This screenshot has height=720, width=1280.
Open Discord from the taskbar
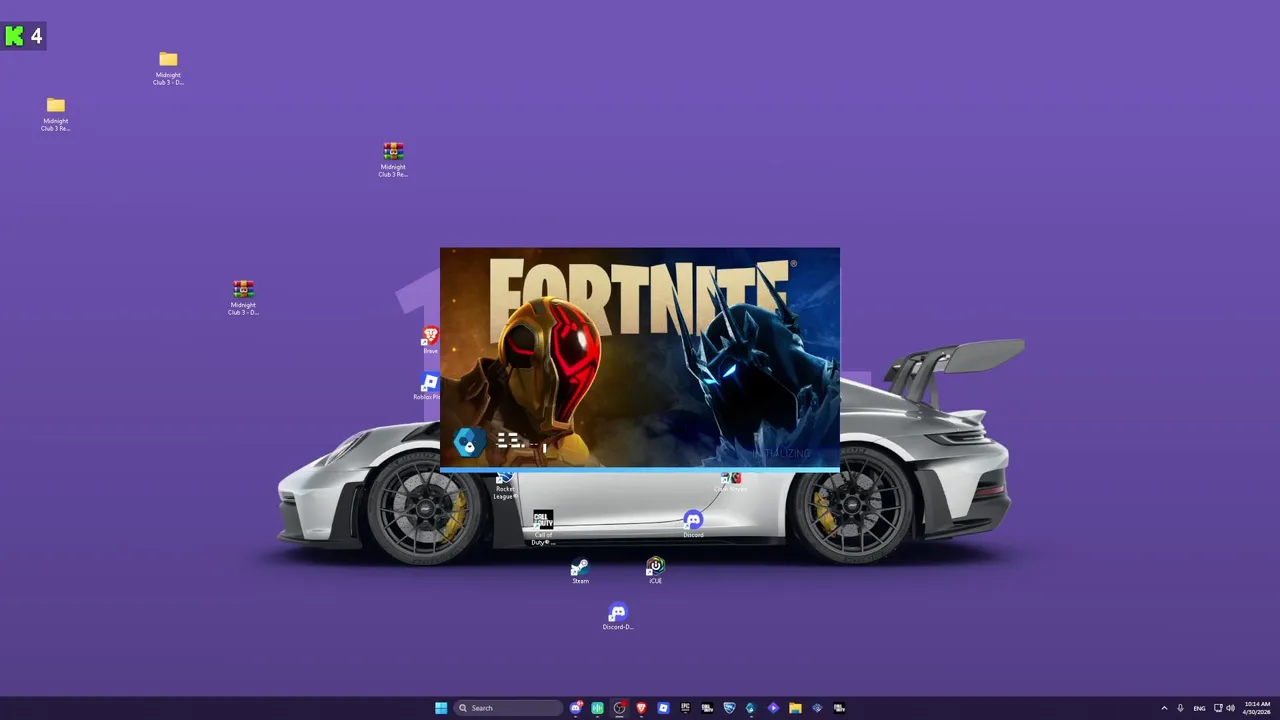pos(576,708)
